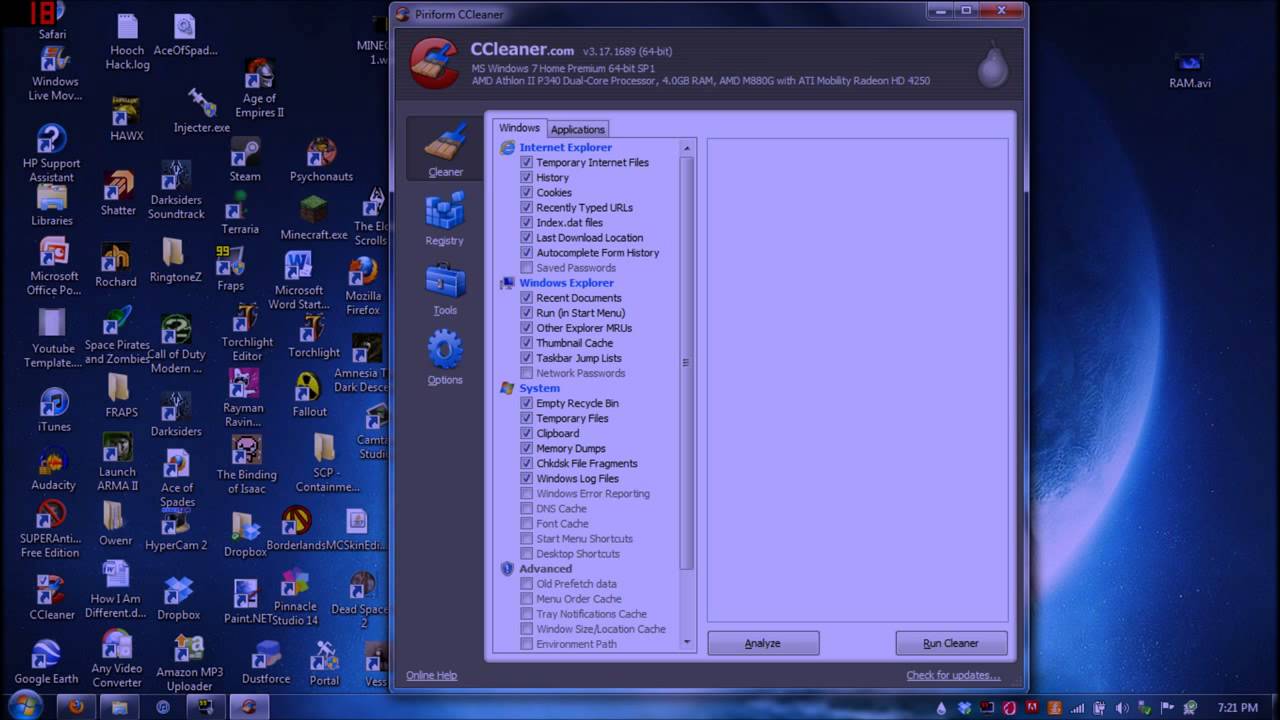1280x720 pixels.
Task: Click the Analyze button
Action: [763, 643]
